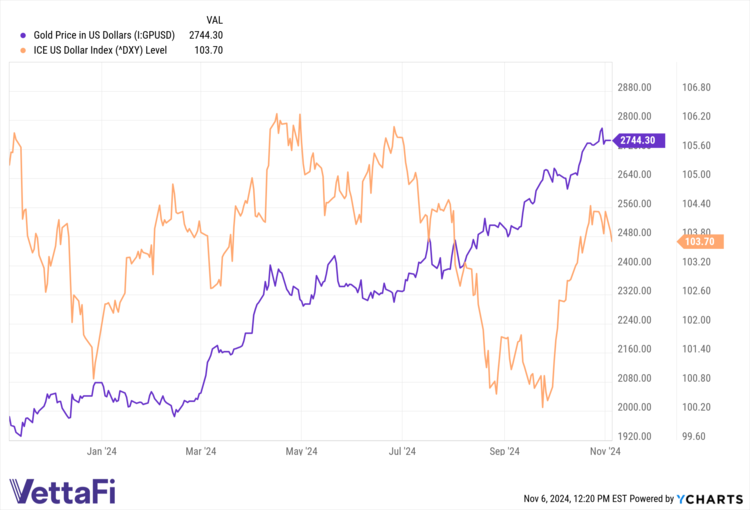
Task: Click the Jul '24 axis label
Action: [x=403, y=451]
